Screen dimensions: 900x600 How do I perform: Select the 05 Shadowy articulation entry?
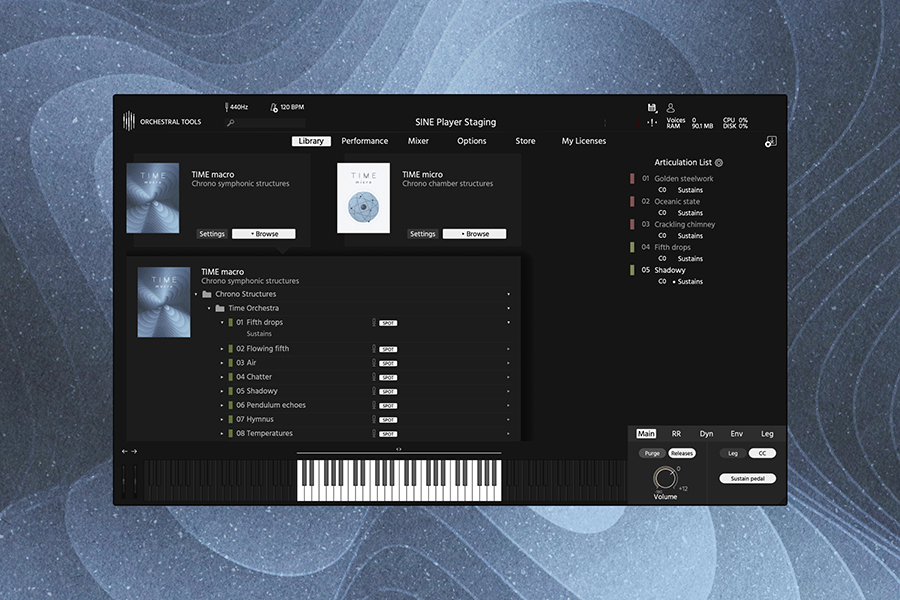click(670, 270)
